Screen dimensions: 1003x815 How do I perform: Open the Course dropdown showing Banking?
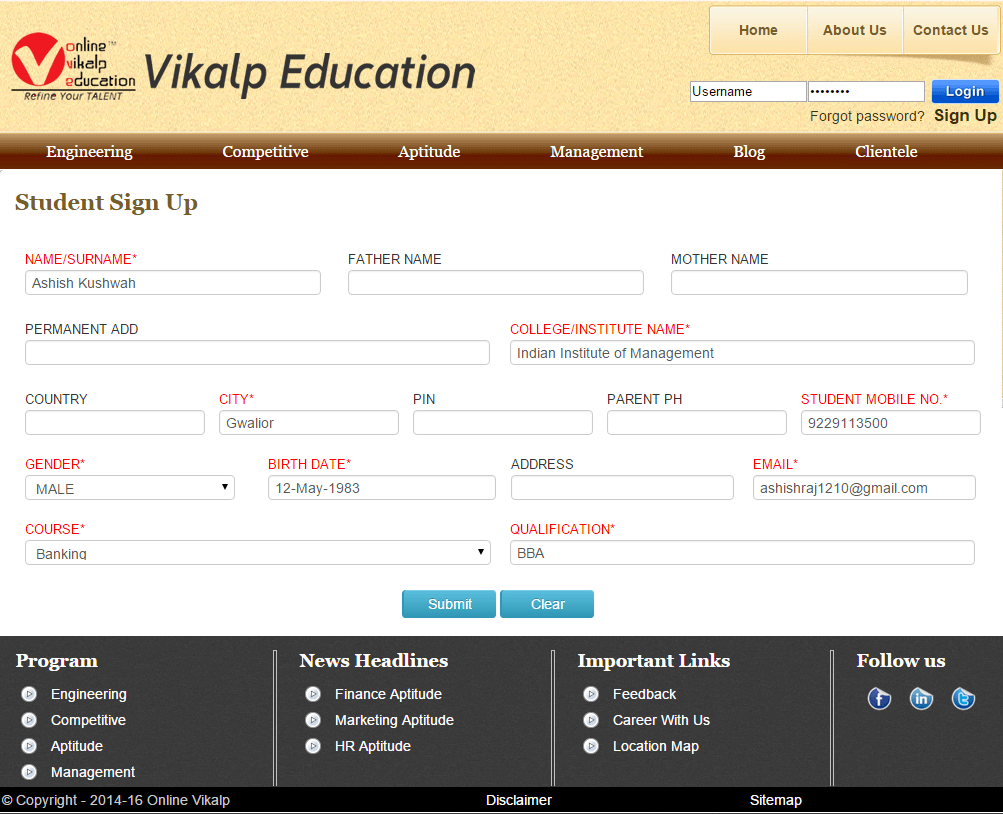(x=258, y=553)
